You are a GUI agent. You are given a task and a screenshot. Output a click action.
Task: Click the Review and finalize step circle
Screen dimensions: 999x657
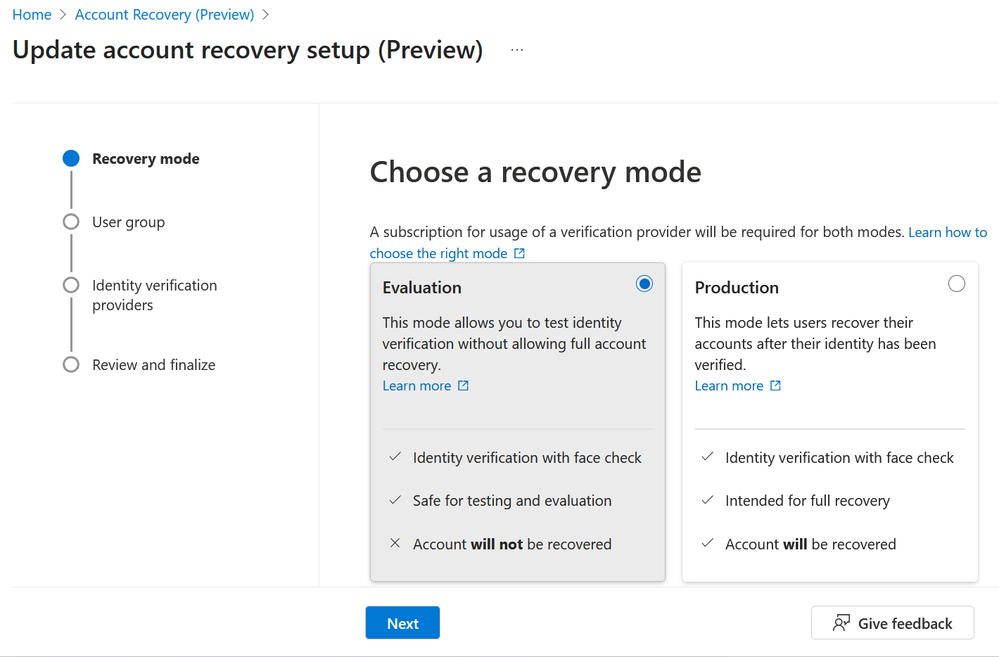click(71, 365)
